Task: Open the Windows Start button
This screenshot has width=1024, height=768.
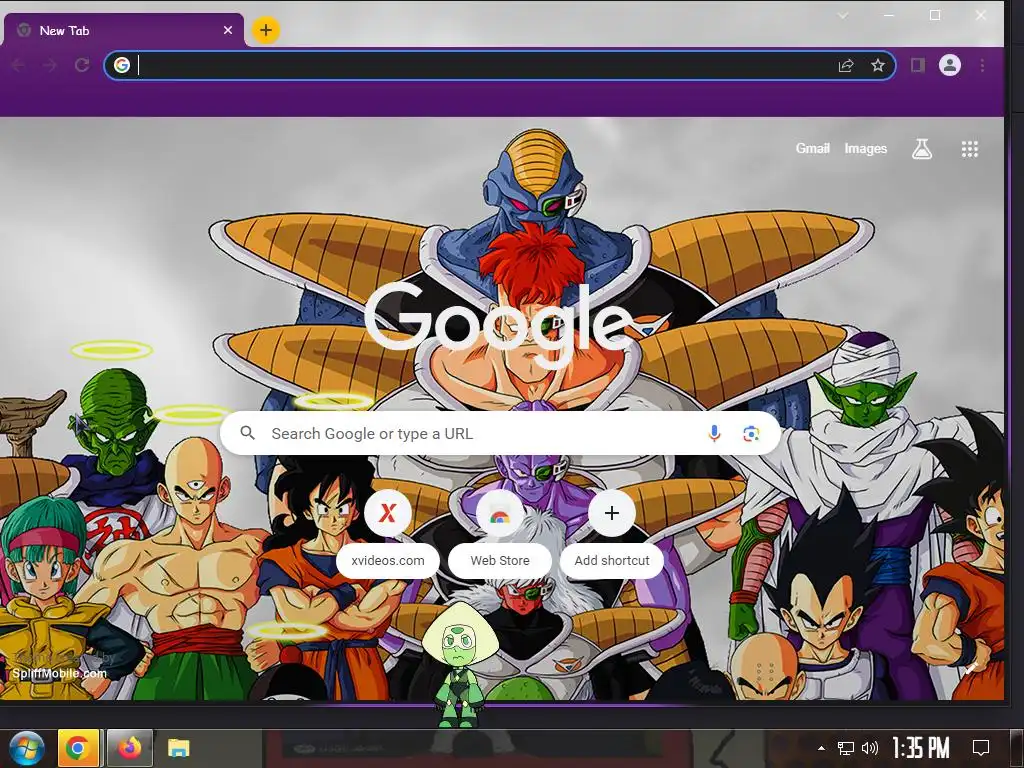Action: point(27,748)
